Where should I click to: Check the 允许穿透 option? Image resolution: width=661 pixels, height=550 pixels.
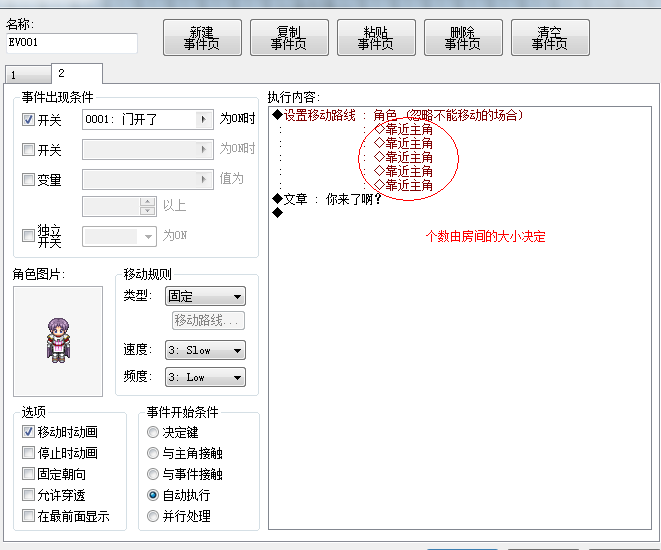(28, 494)
